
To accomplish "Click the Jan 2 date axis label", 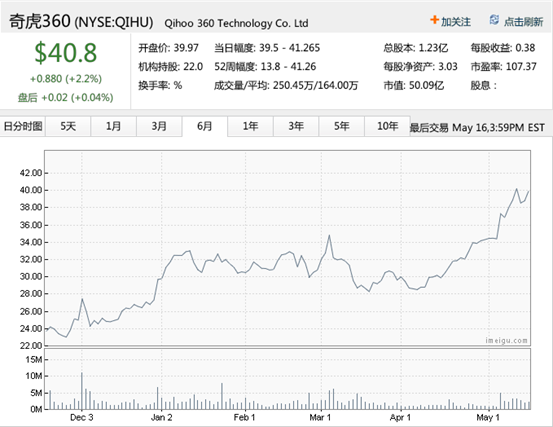I will [x=162, y=417].
